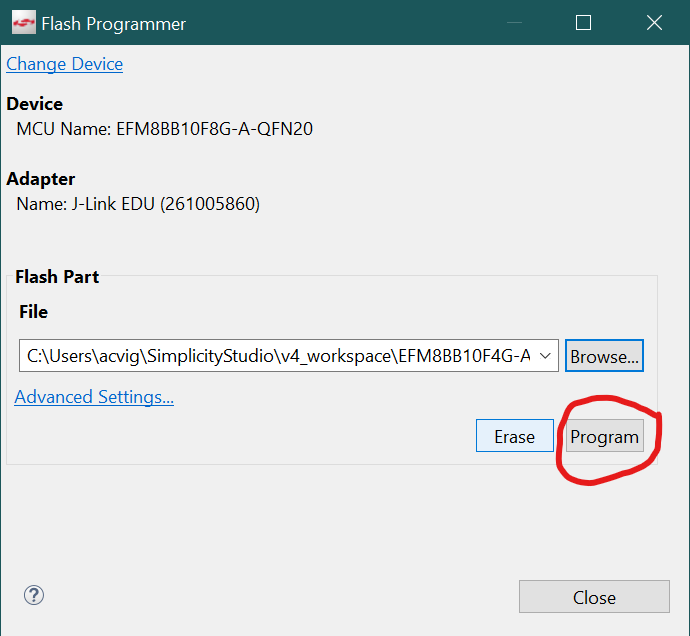Click the Device heading
This screenshot has width=690, height=636.
pos(35,104)
